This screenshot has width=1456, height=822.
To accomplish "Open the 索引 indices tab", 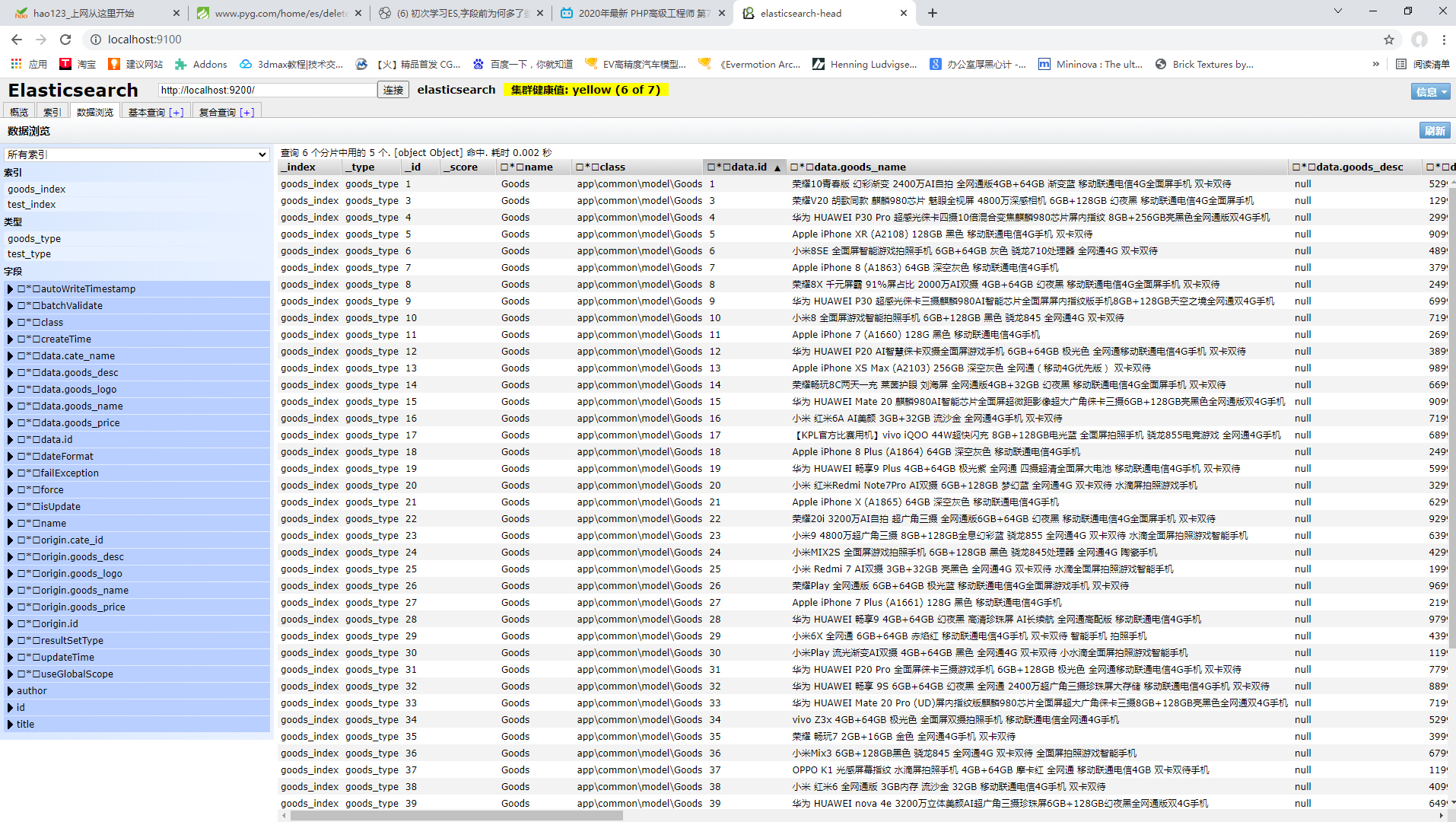I will click(x=52, y=111).
